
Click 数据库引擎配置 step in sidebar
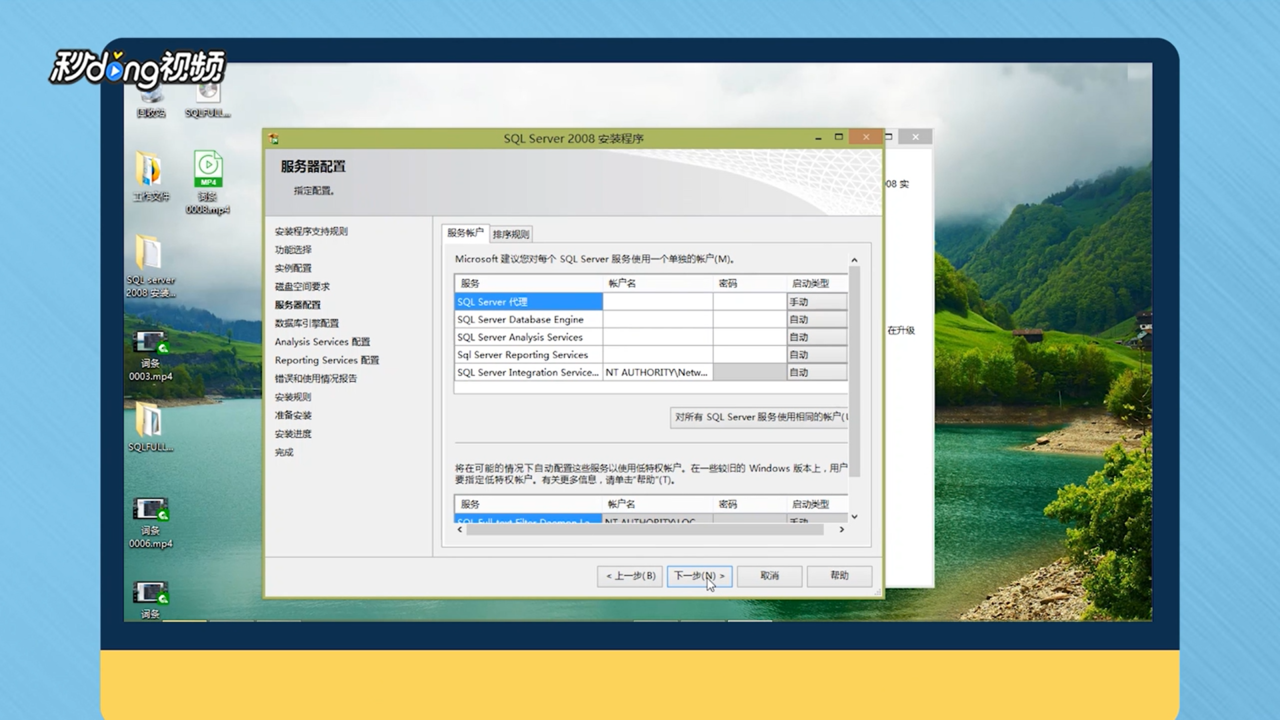(x=307, y=323)
